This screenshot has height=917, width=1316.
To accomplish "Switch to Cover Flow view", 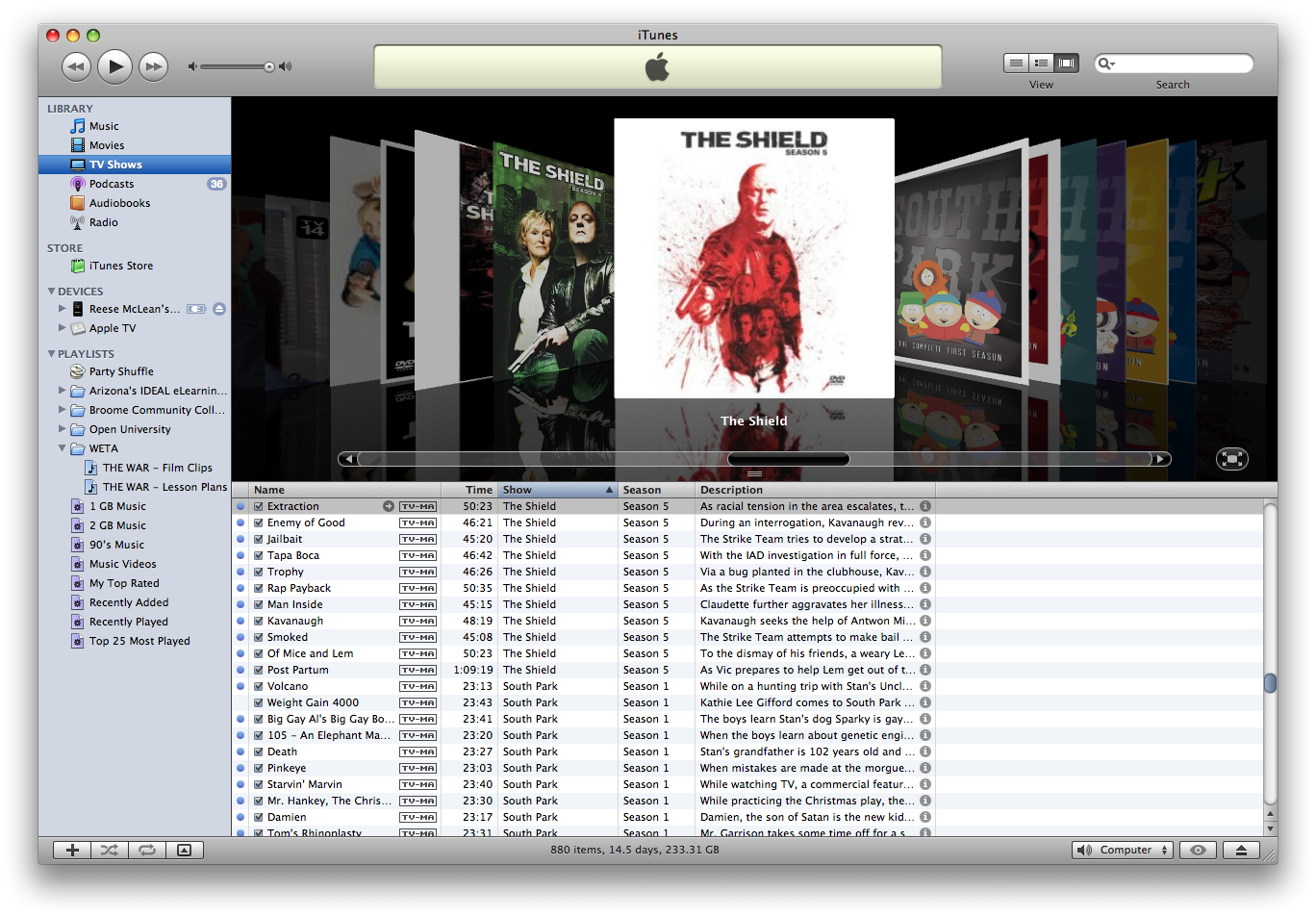I will tap(1066, 63).
